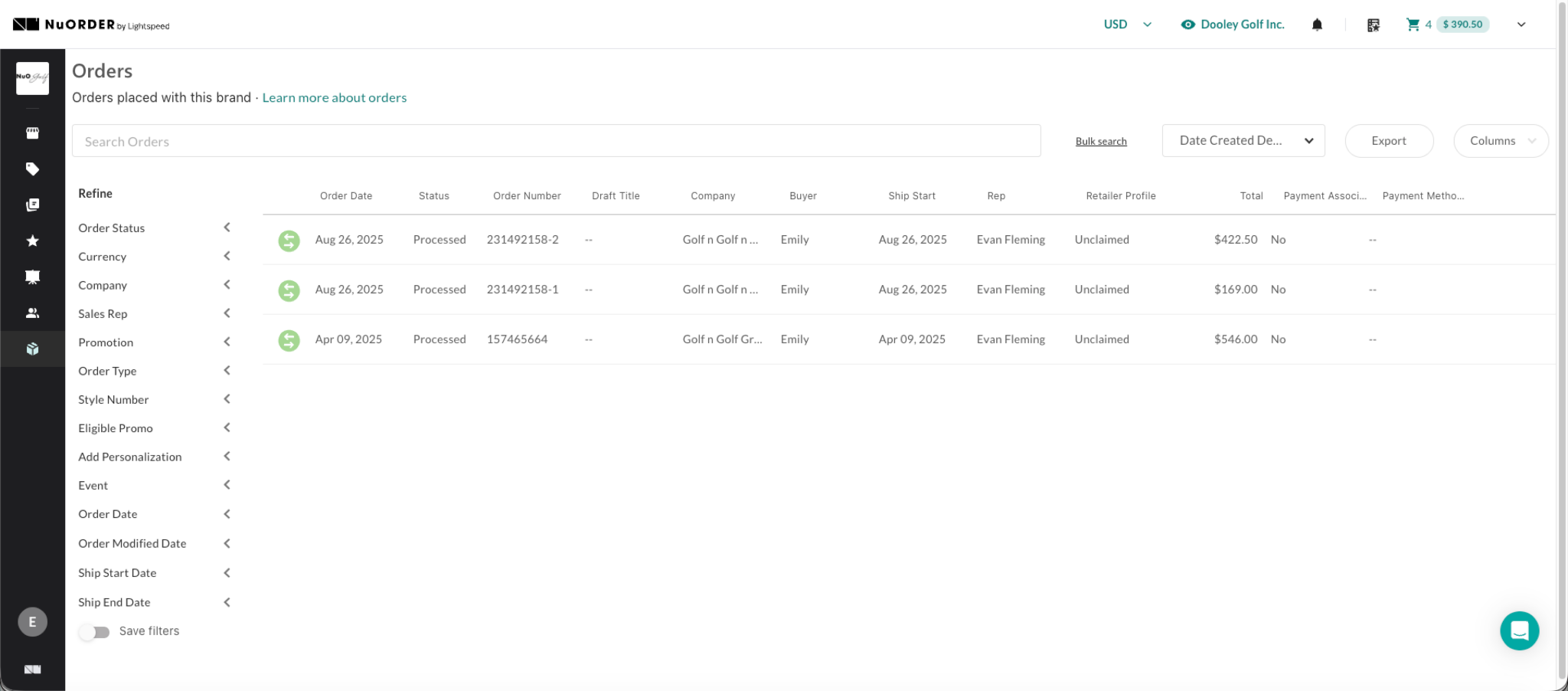
Task: Open the Columns dropdown
Action: tap(1501, 141)
